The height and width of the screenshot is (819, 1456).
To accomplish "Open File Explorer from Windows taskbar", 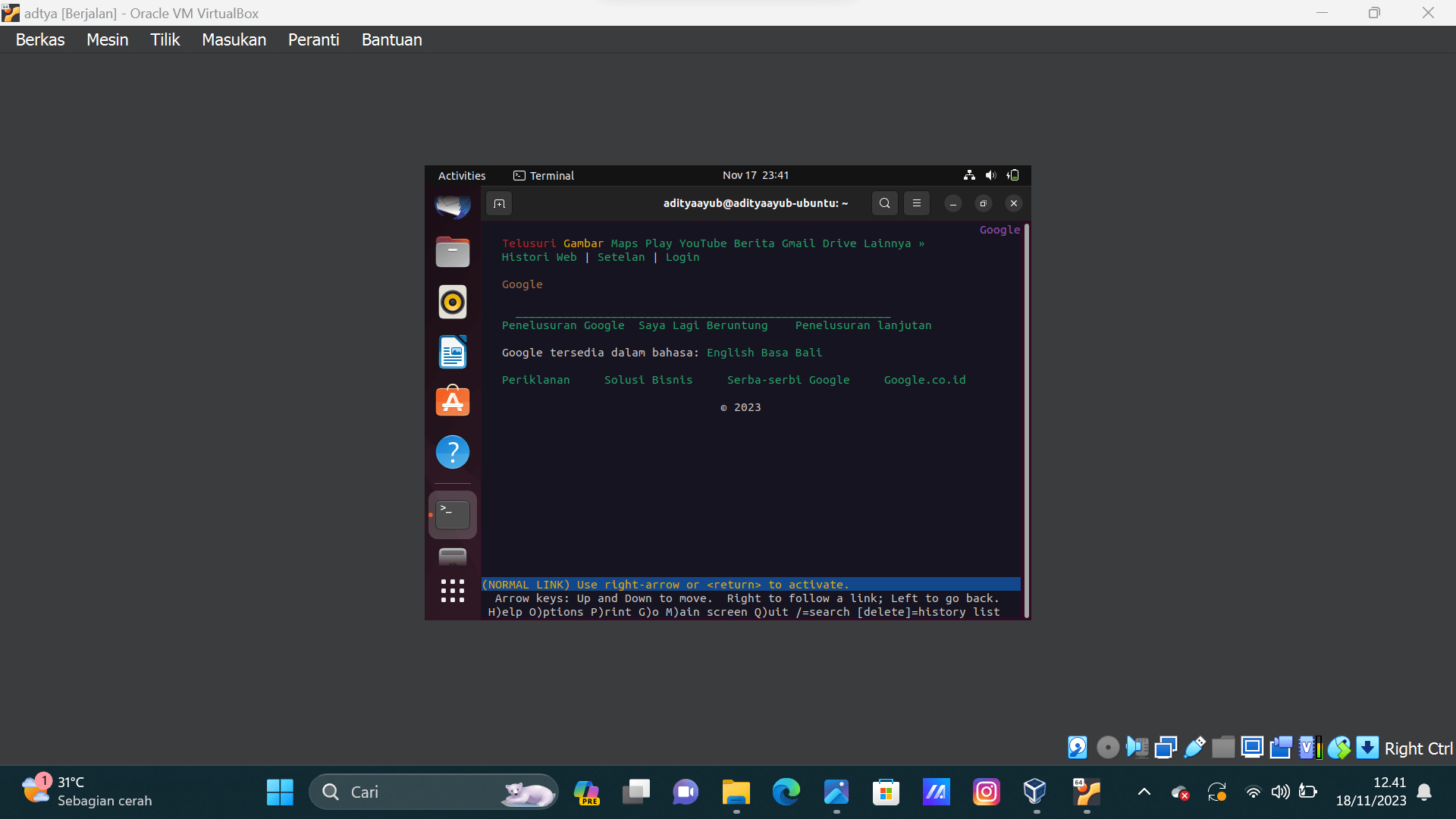I will [736, 792].
